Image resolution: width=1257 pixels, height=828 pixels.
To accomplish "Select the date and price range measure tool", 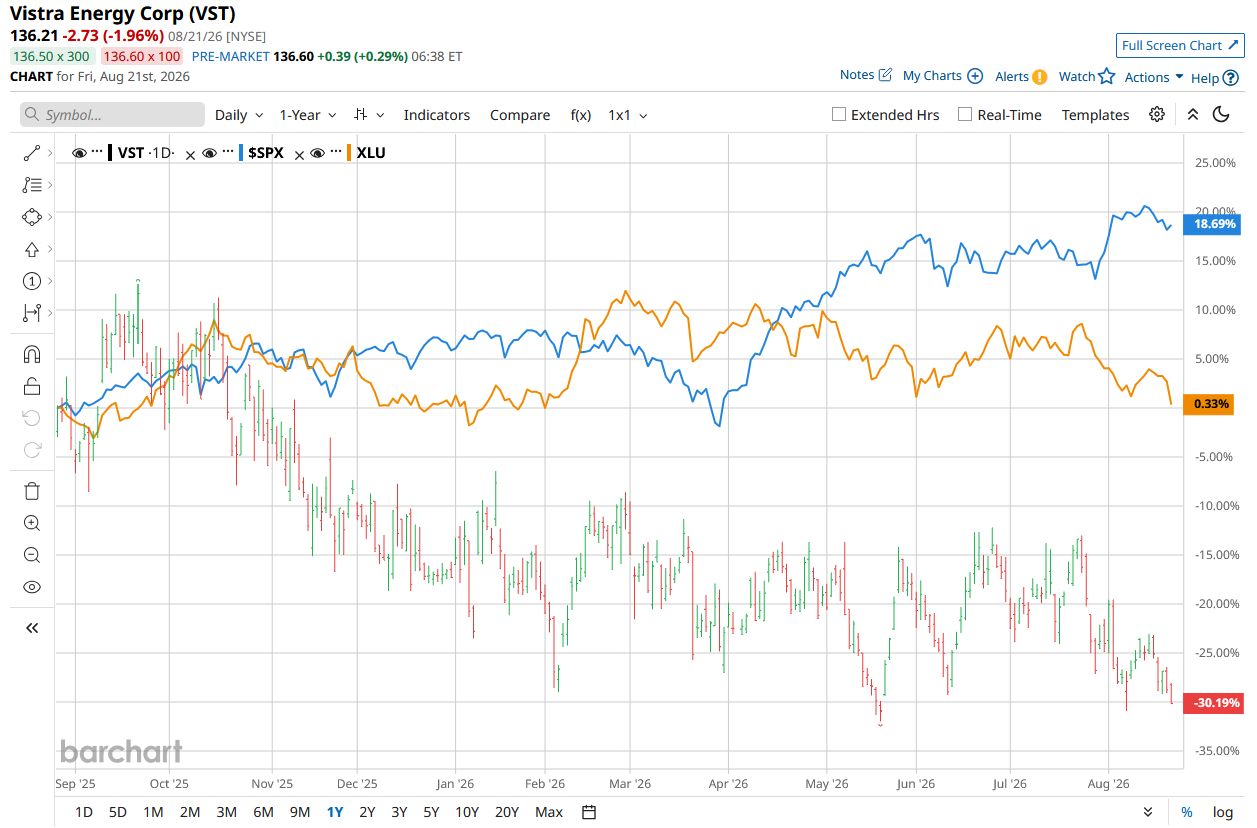I will coord(31,313).
